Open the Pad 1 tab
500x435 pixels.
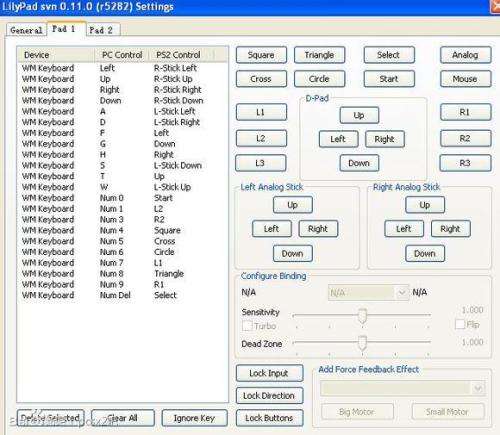click(x=66, y=29)
